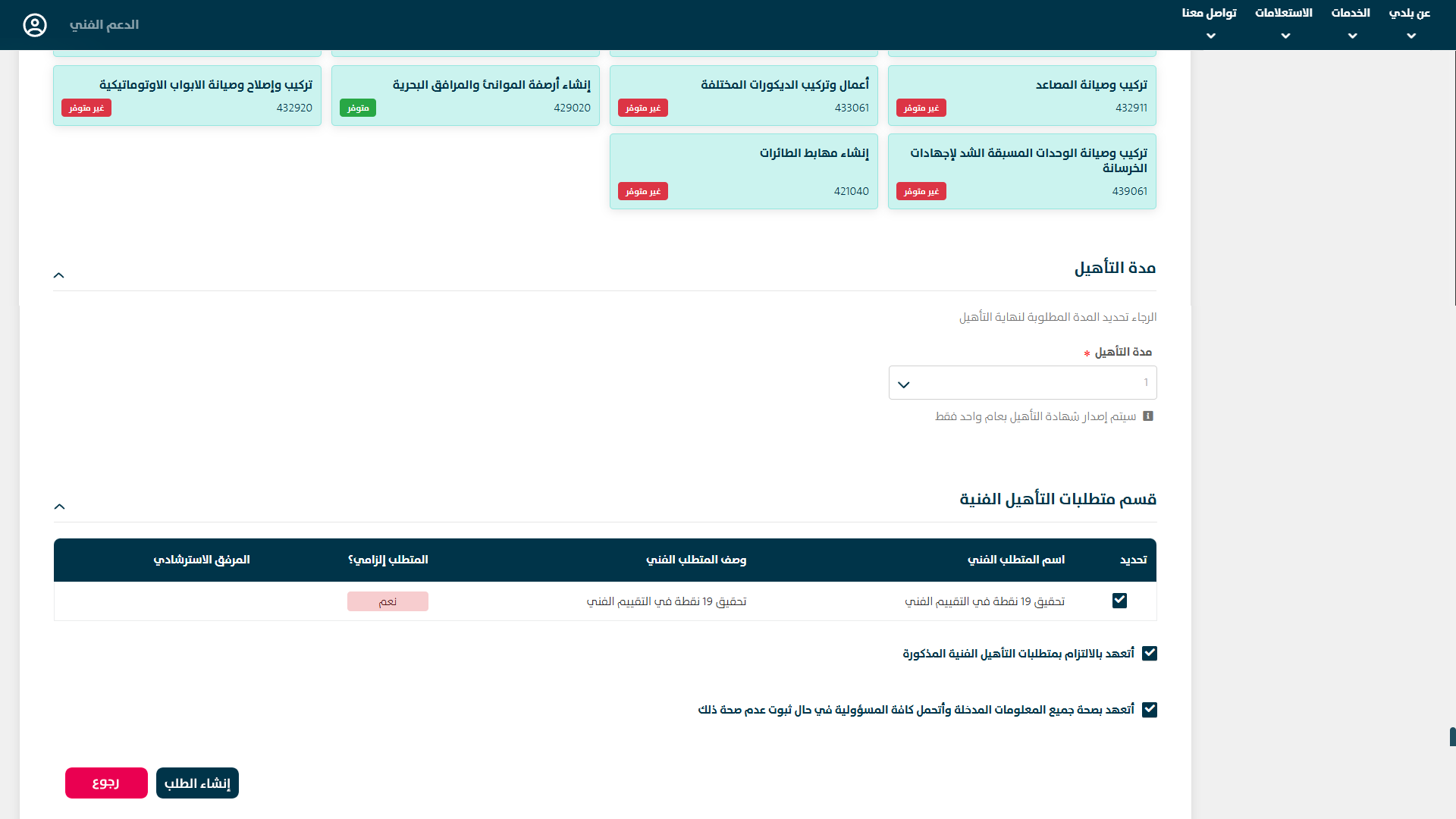Click the red badge on airport runways card
Screen dimensions: 1456x819
click(642, 191)
